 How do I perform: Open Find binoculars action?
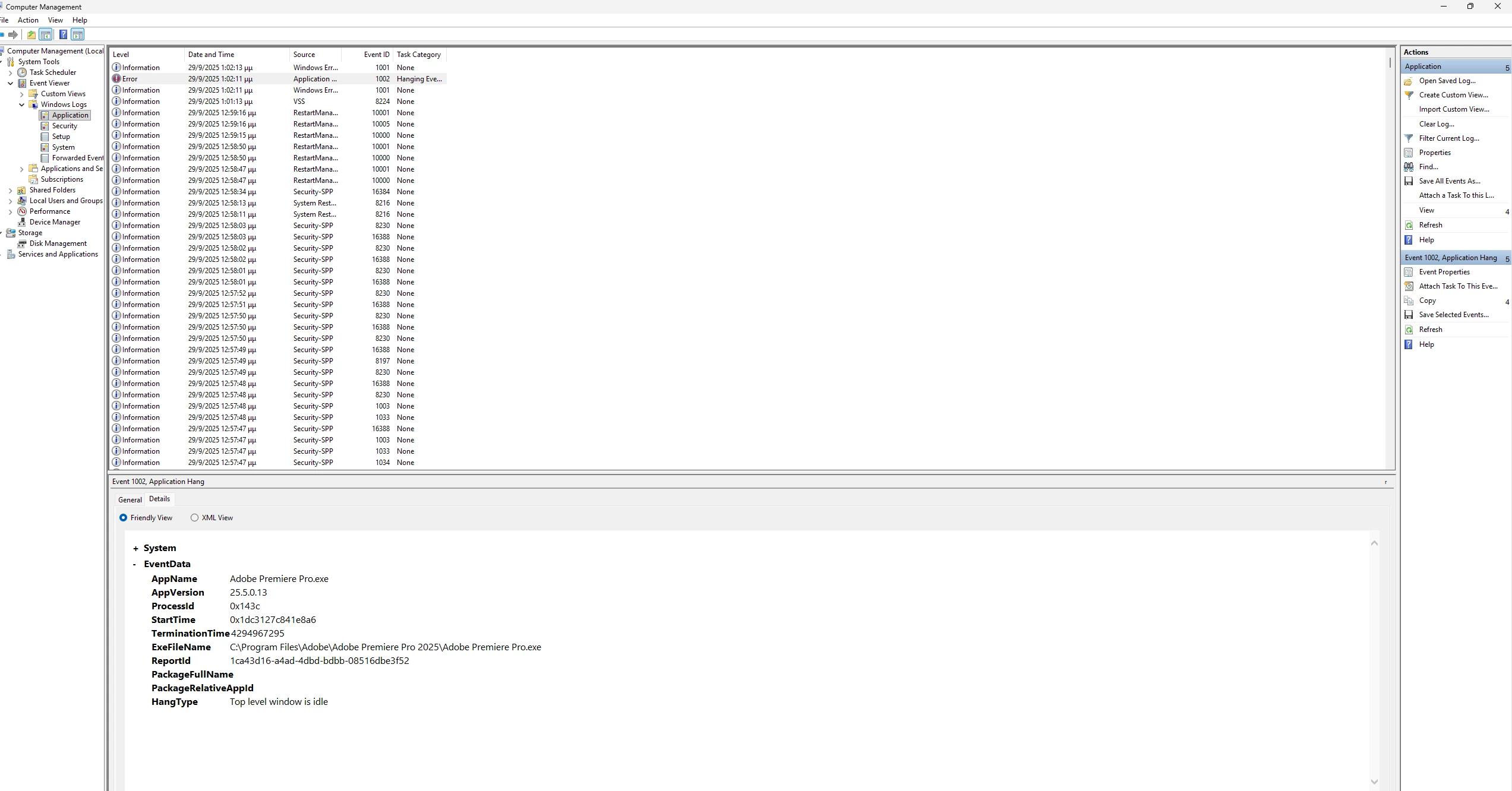1409,167
